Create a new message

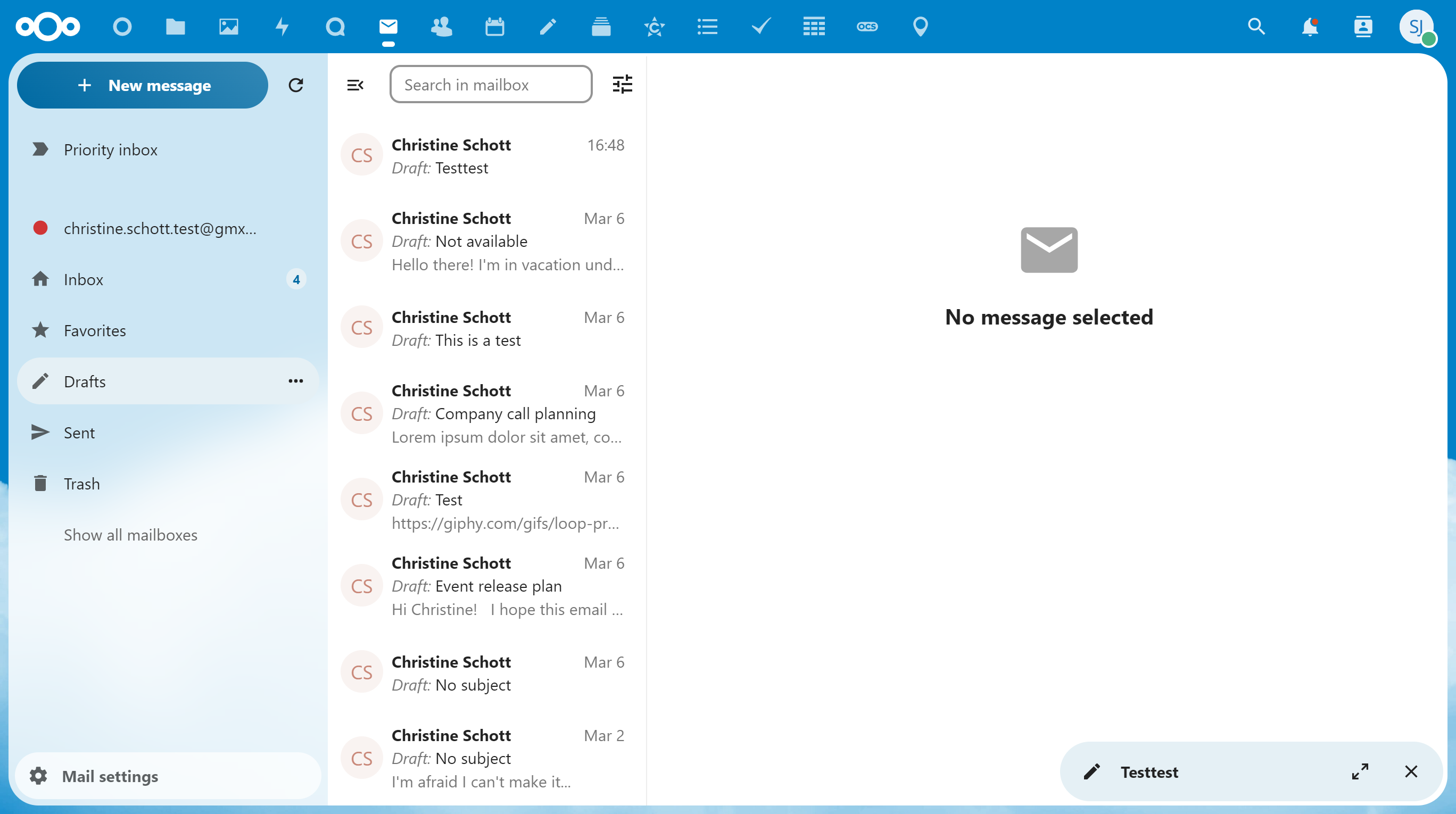(143, 85)
